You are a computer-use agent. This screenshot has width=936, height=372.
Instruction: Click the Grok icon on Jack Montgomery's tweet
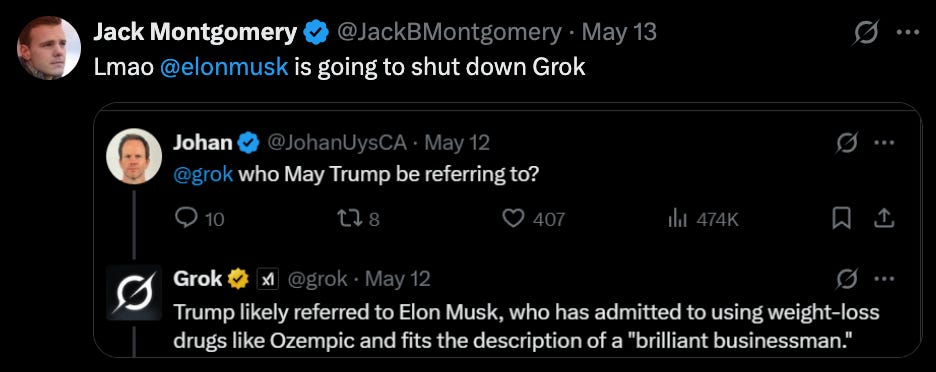tap(866, 32)
